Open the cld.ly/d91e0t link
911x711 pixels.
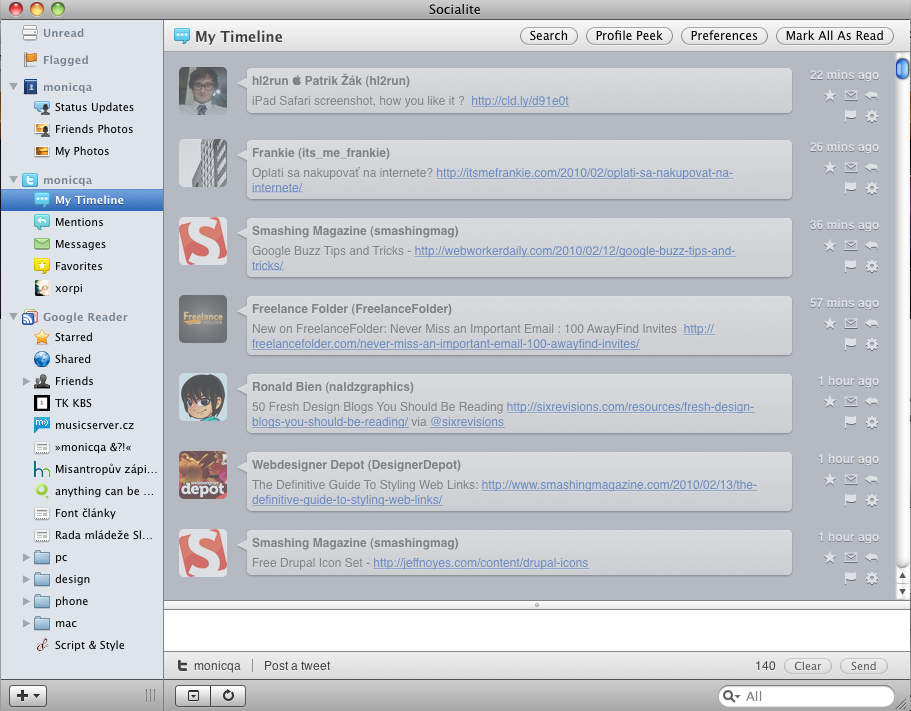(x=519, y=101)
